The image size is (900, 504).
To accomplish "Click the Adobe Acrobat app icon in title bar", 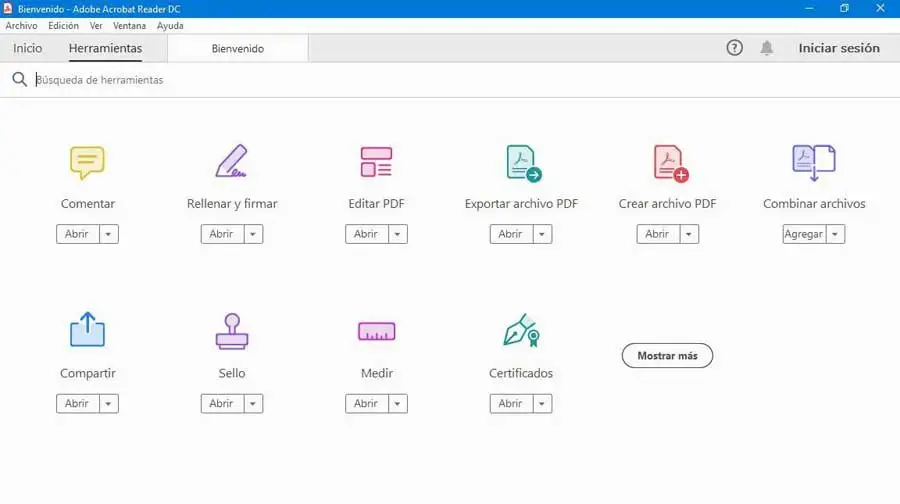I will point(7,9).
